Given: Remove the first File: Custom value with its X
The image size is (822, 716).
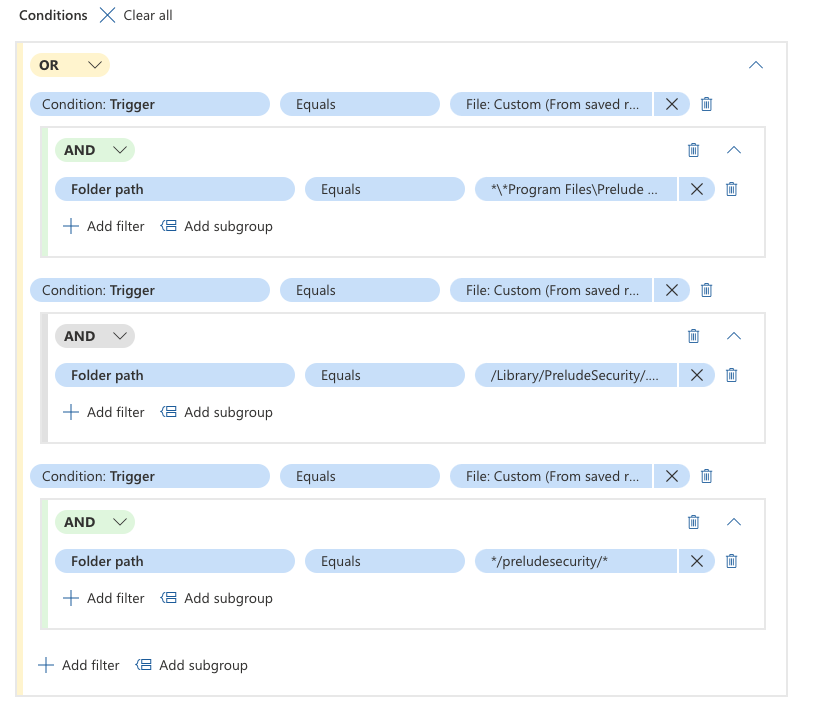Looking at the screenshot, I should coord(671,104).
